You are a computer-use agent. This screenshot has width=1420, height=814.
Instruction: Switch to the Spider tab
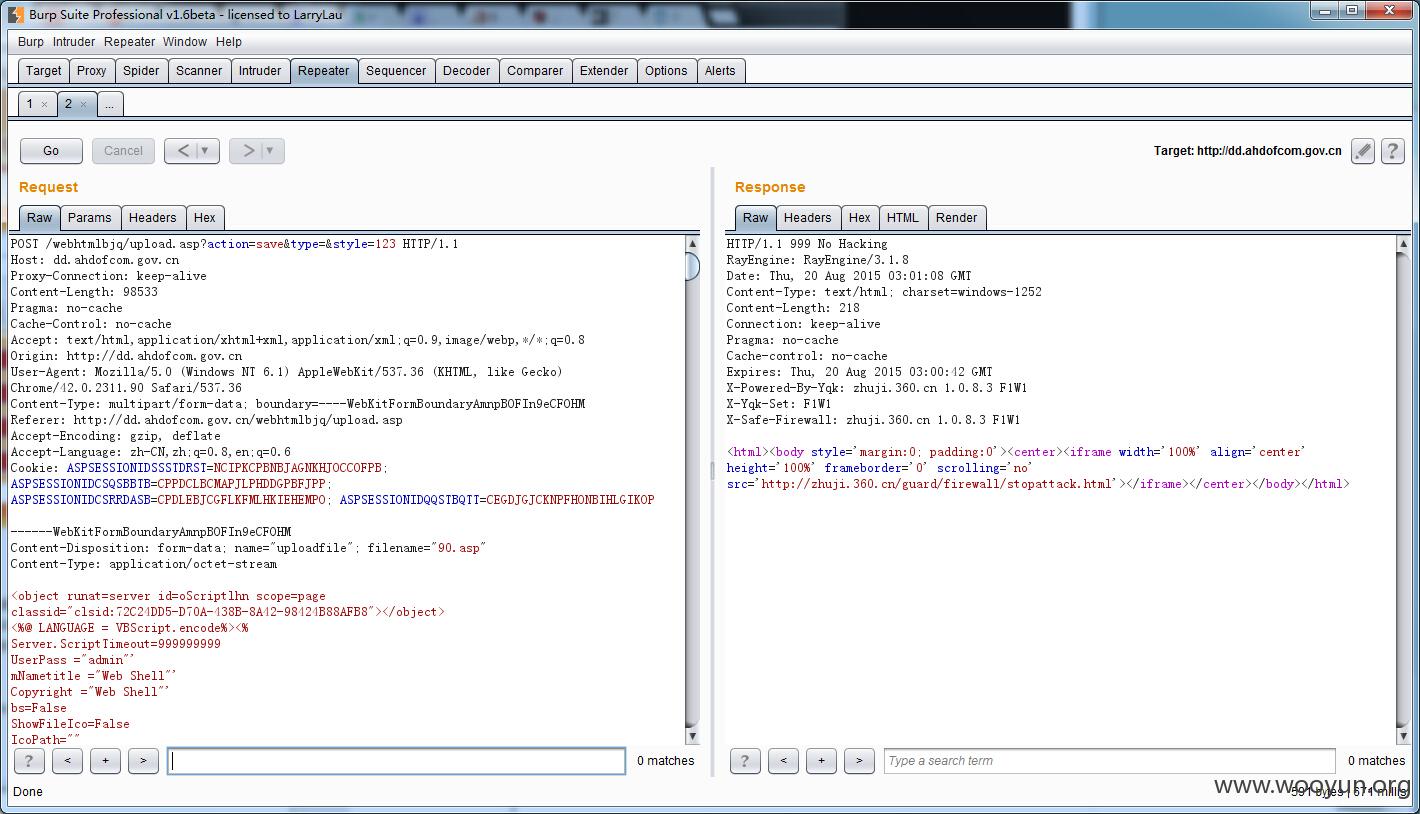141,71
